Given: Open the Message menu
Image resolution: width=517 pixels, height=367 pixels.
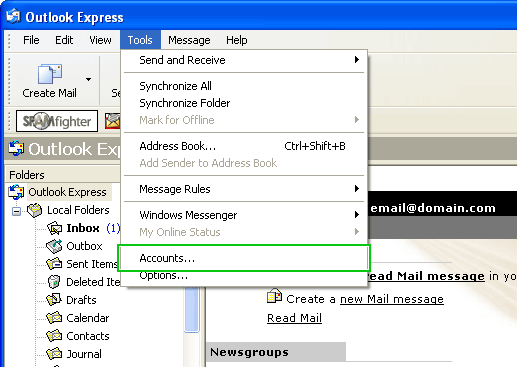Looking at the screenshot, I should point(189,40).
